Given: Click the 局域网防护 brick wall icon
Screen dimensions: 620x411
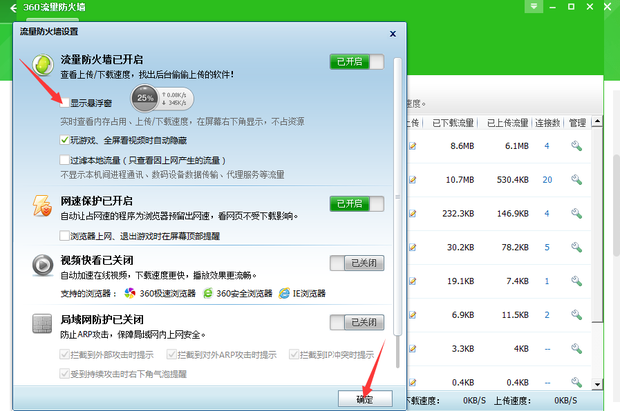Looking at the screenshot, I should coord(42,324).
